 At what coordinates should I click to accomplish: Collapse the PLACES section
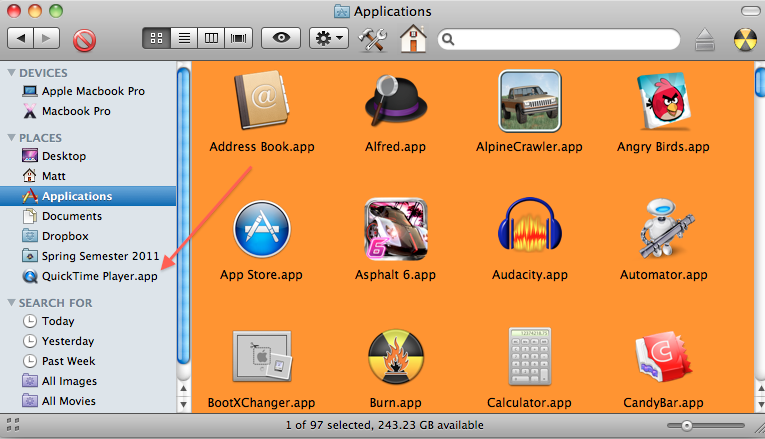click(x=11, y=138)
